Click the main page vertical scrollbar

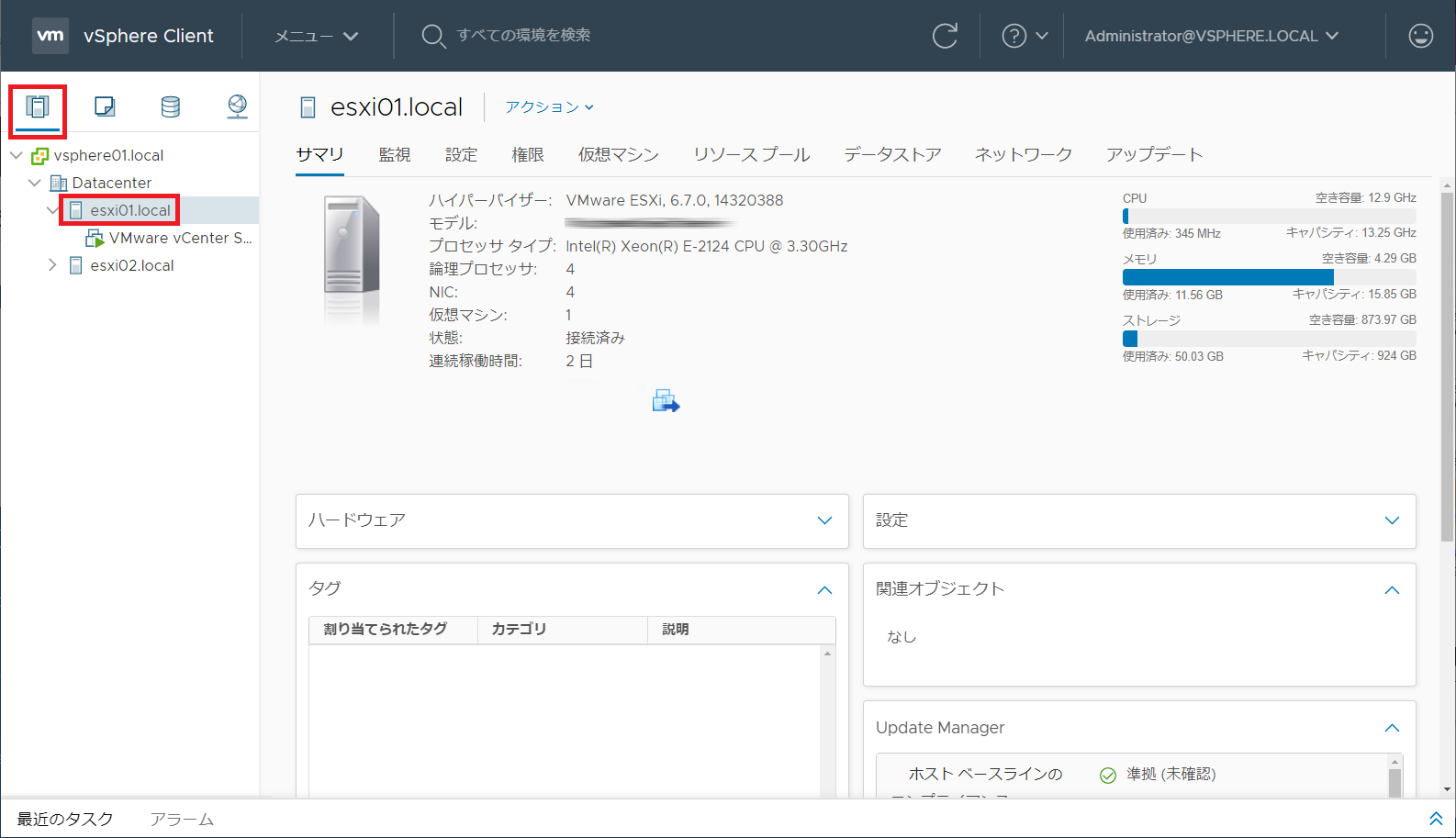1448,367
